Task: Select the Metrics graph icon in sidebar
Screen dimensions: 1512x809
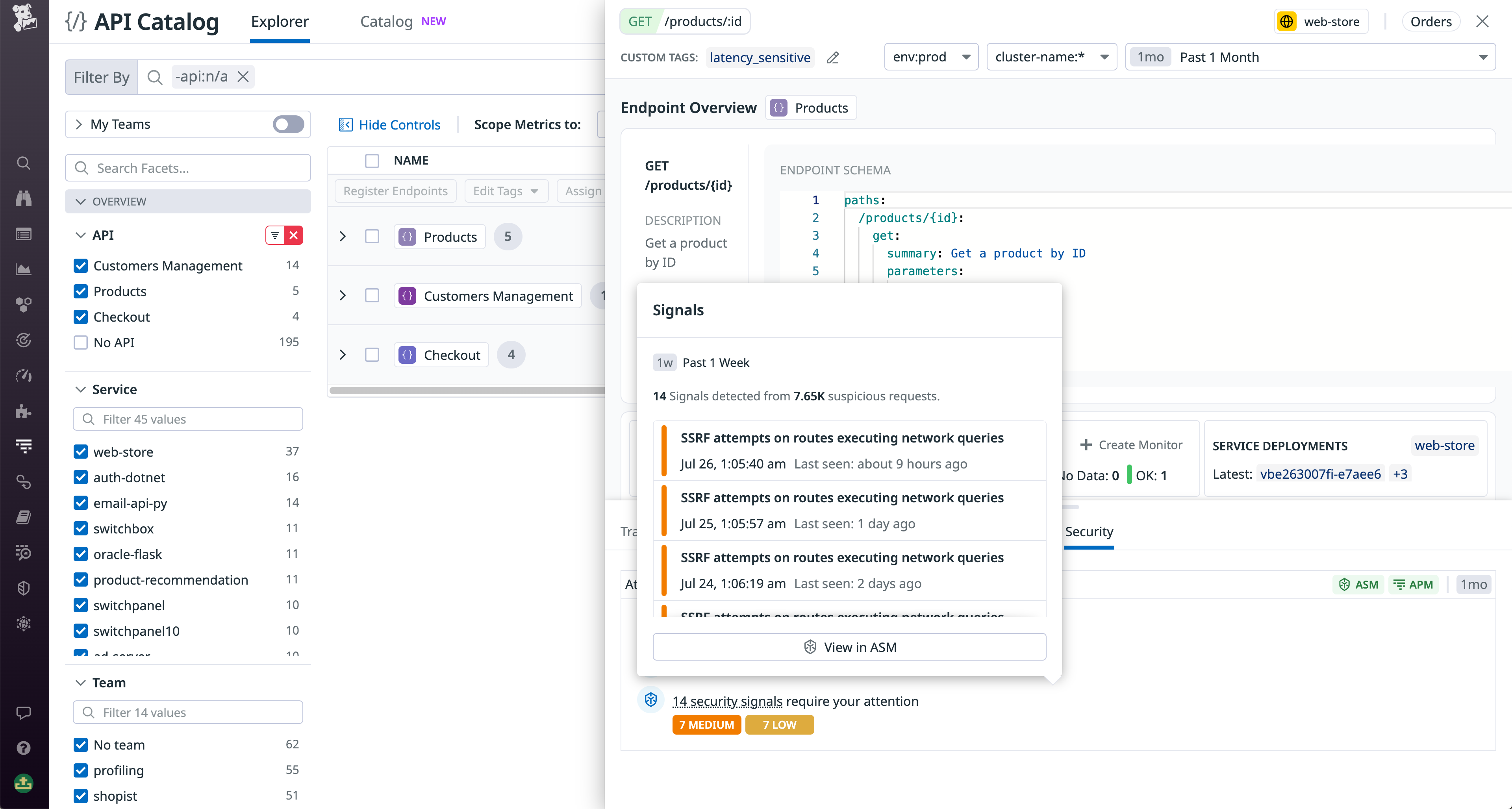Action: point(24,269)
